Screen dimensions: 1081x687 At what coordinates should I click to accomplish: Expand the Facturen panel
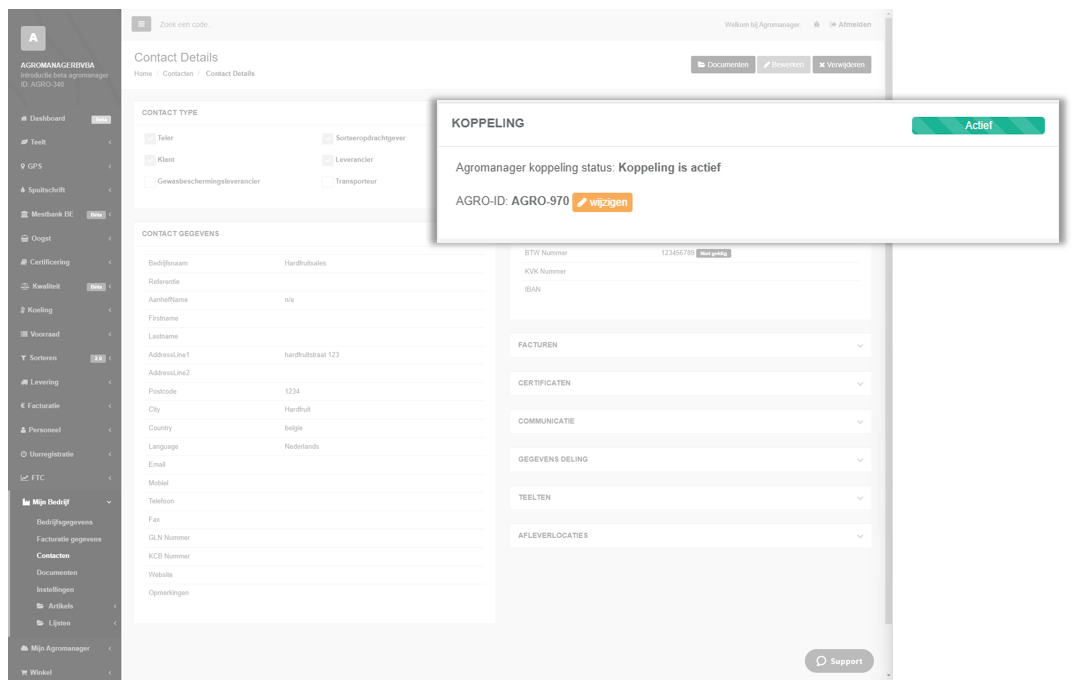tap(691, 345)
